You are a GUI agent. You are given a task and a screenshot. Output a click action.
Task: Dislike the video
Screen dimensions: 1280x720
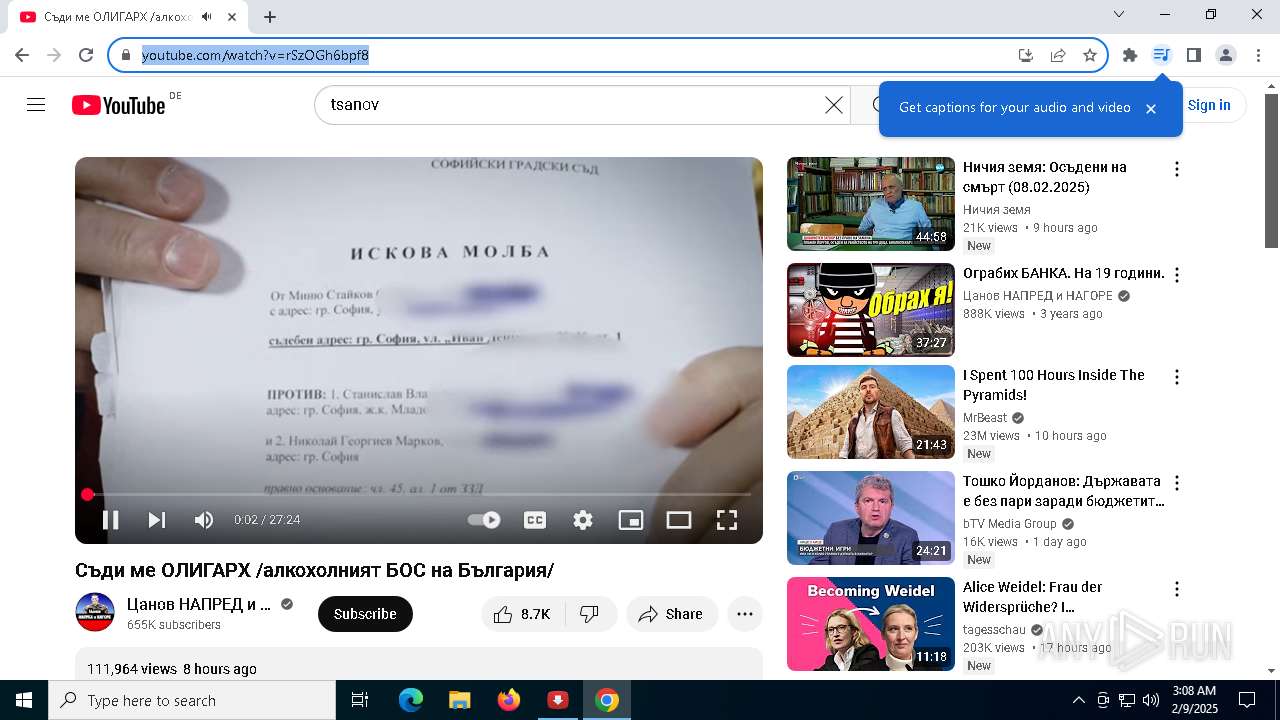[x=590, y=614]
